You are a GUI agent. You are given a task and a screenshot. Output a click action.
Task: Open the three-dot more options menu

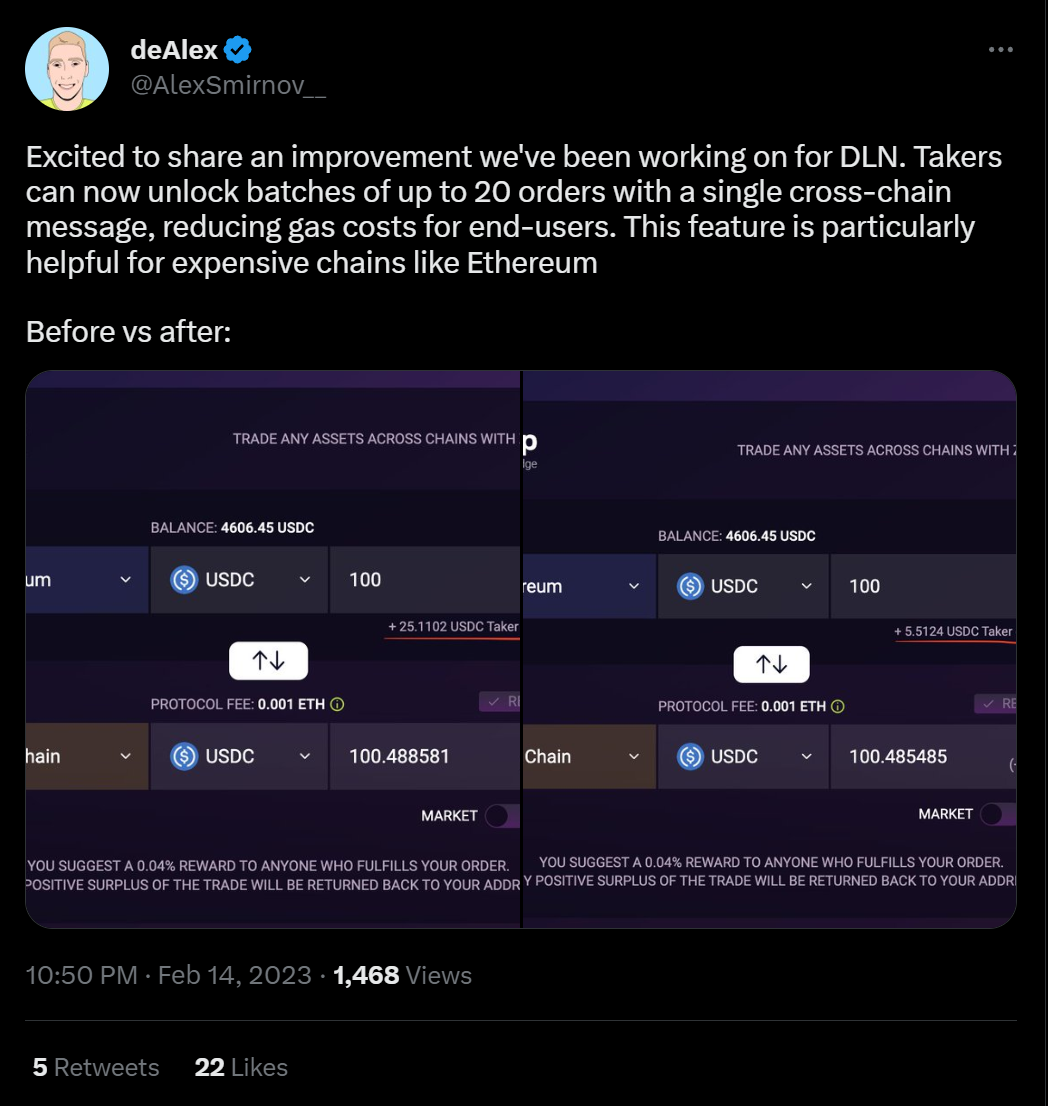(x=1000, y=49)
